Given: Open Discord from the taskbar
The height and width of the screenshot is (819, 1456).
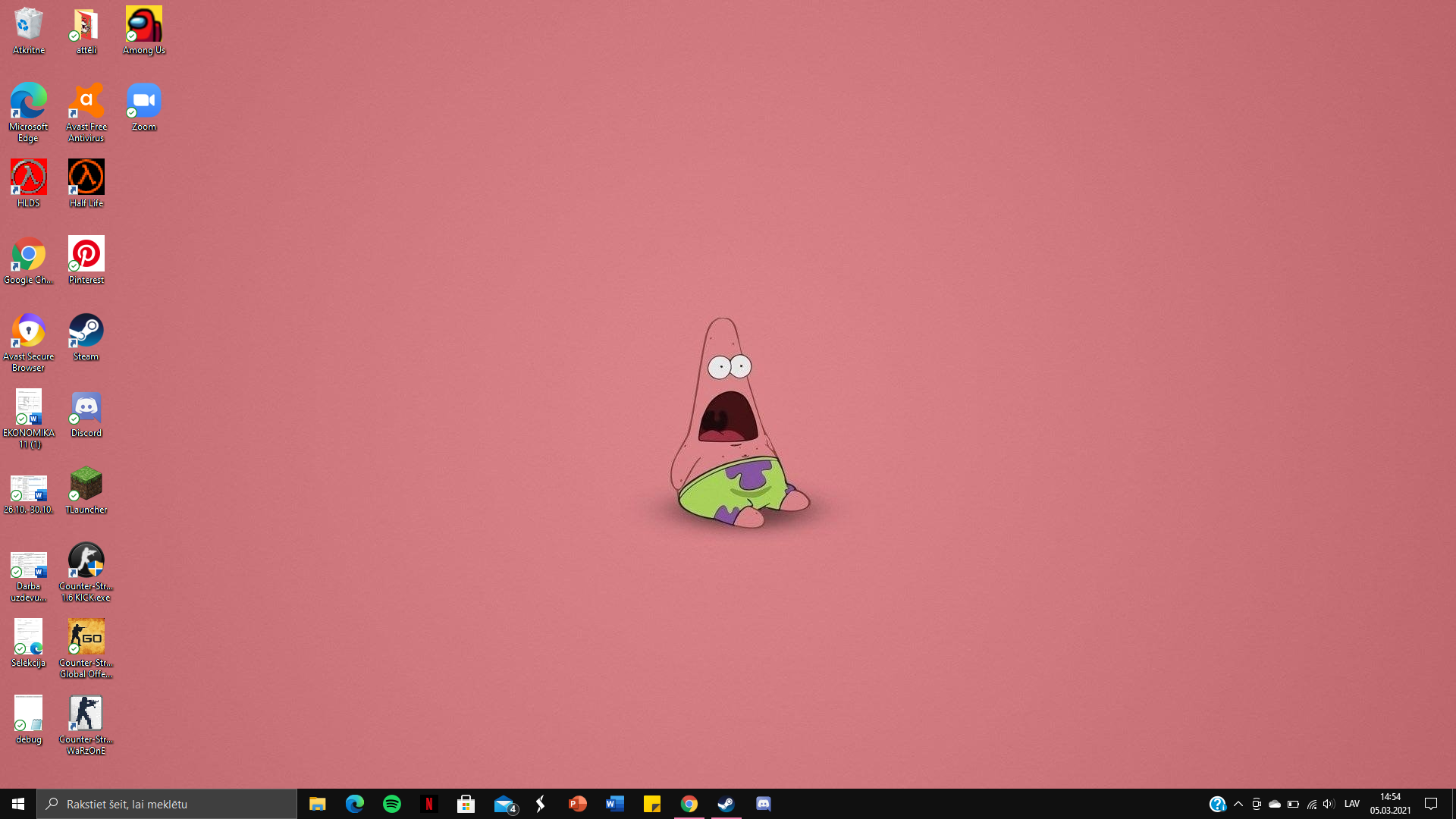Looking at the screenshot, I should pos(763,804).
